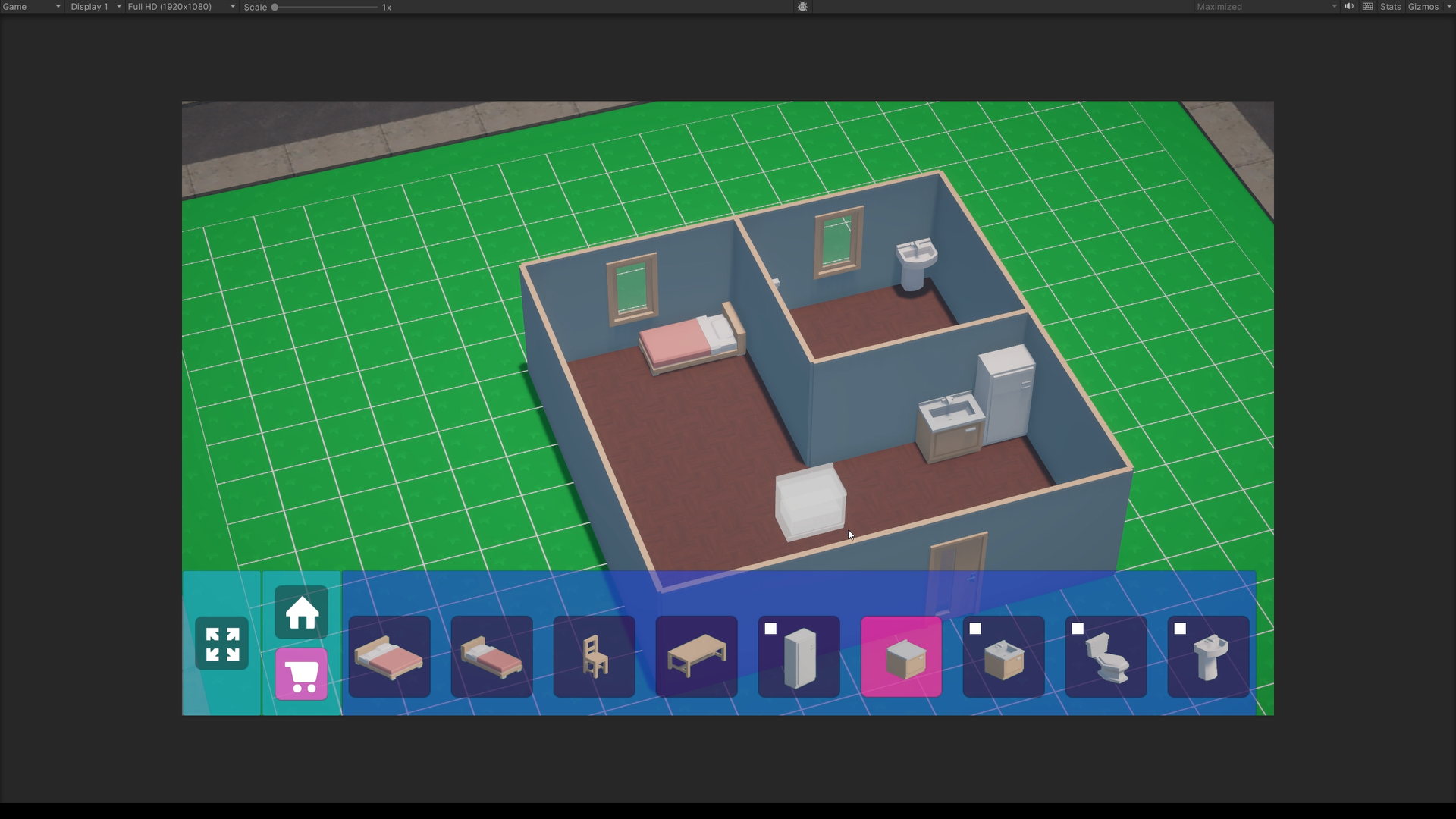
Task: Select the refrigerator furniture icon
Action: coord(800,657)
